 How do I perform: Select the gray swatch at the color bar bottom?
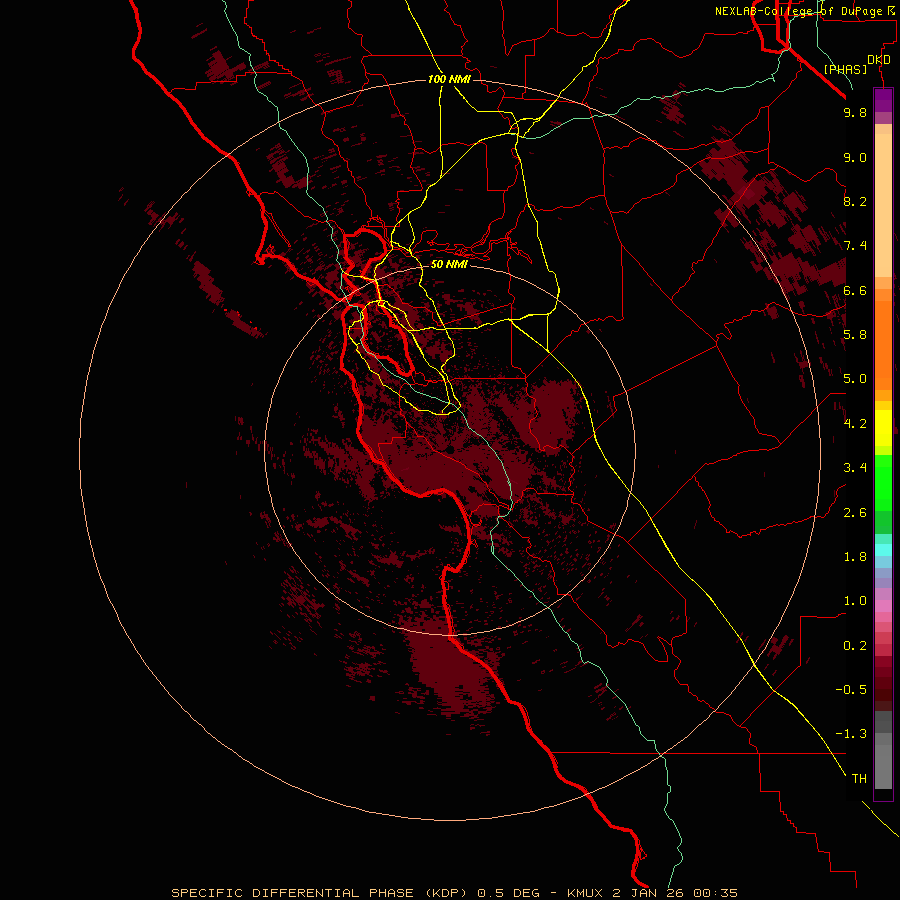click(883, 768)
